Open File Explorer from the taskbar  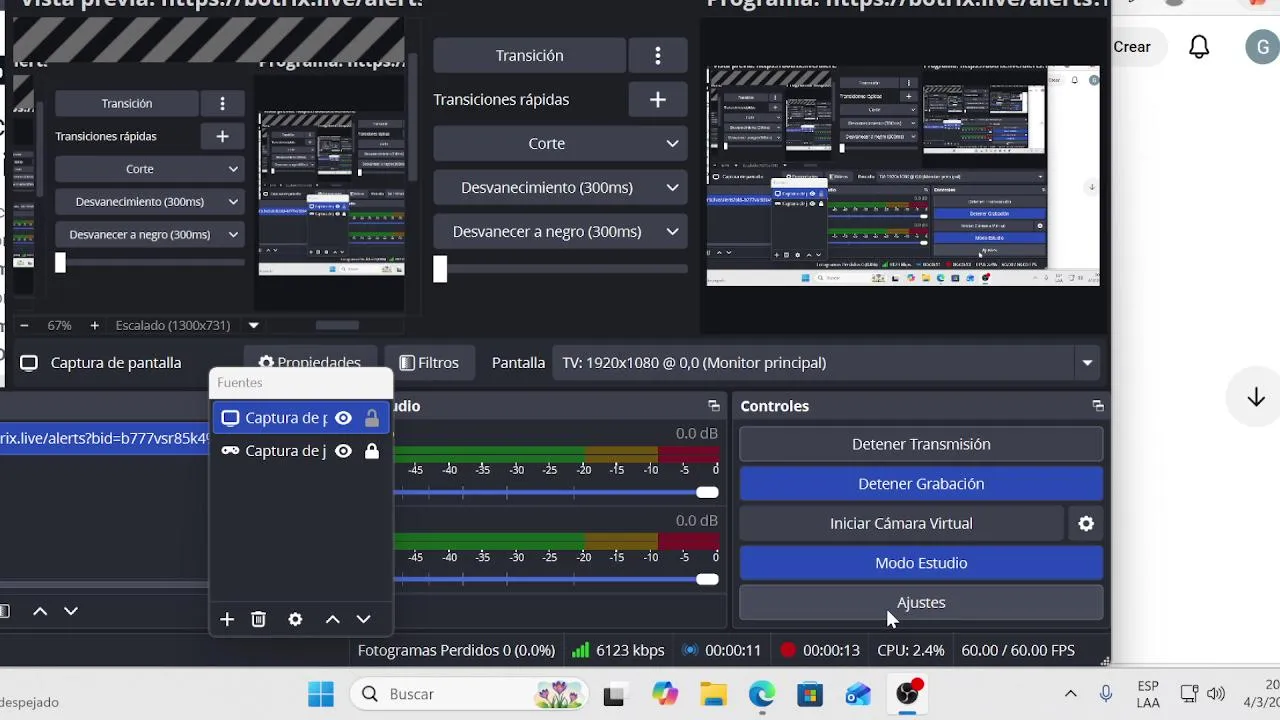pos(713,694)
